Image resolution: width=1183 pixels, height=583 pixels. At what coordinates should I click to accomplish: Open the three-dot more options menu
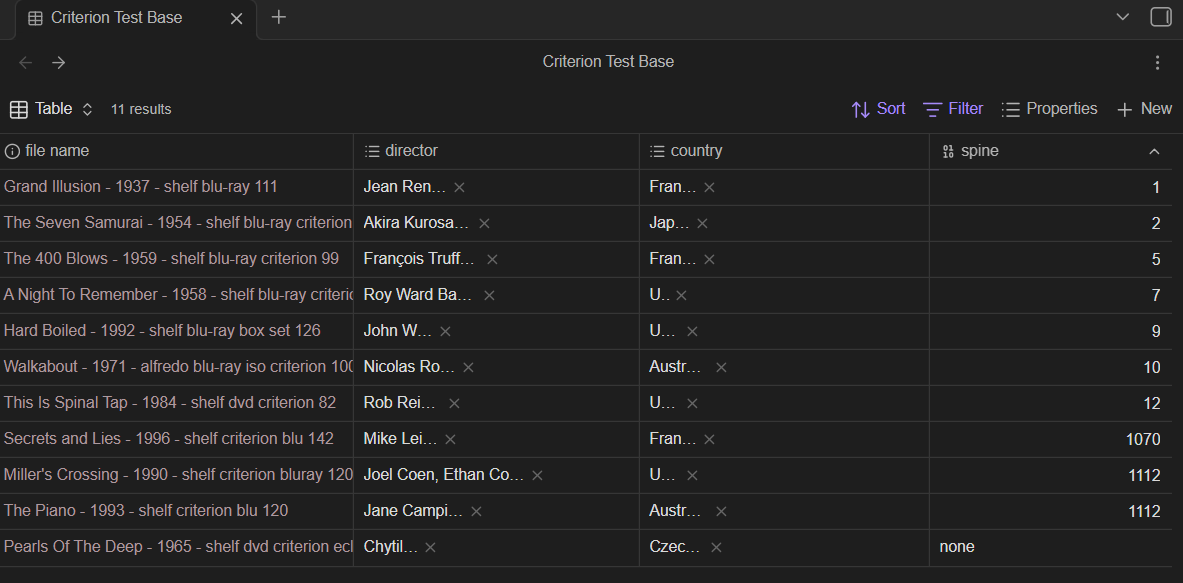click(1157, 62)
